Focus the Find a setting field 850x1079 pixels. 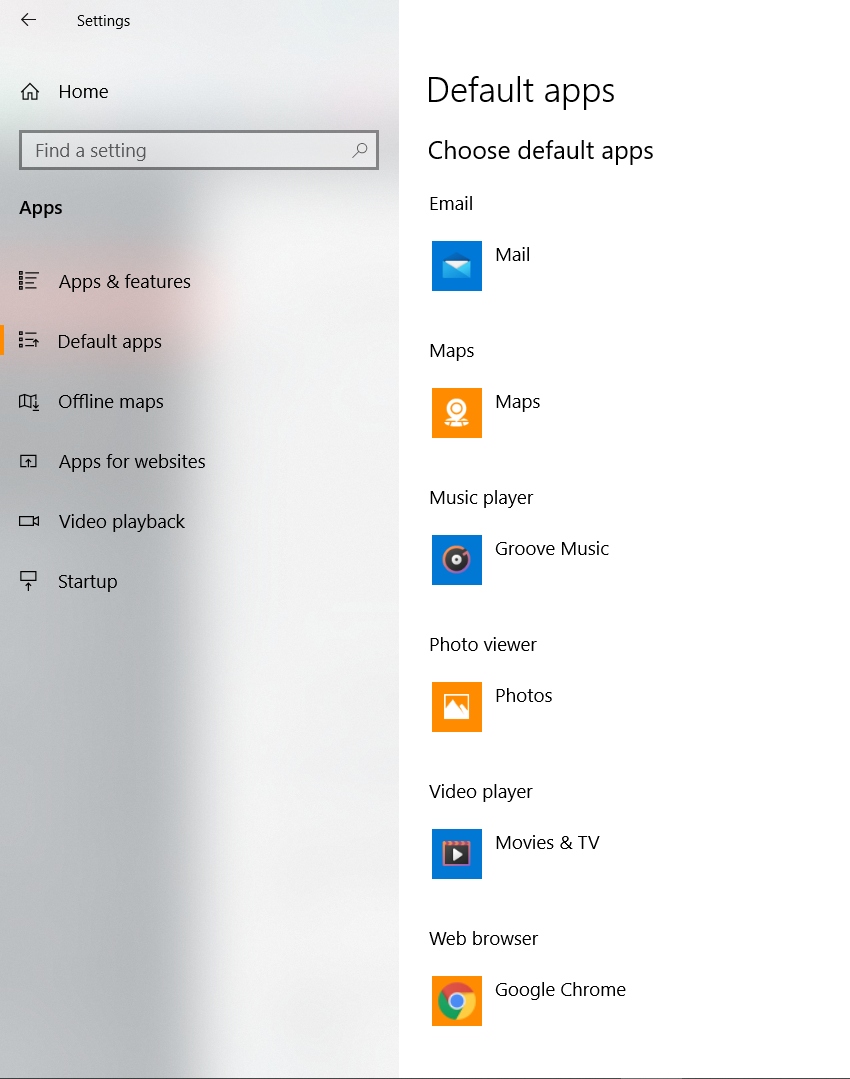pyautogui.click(x=199, y=150)
